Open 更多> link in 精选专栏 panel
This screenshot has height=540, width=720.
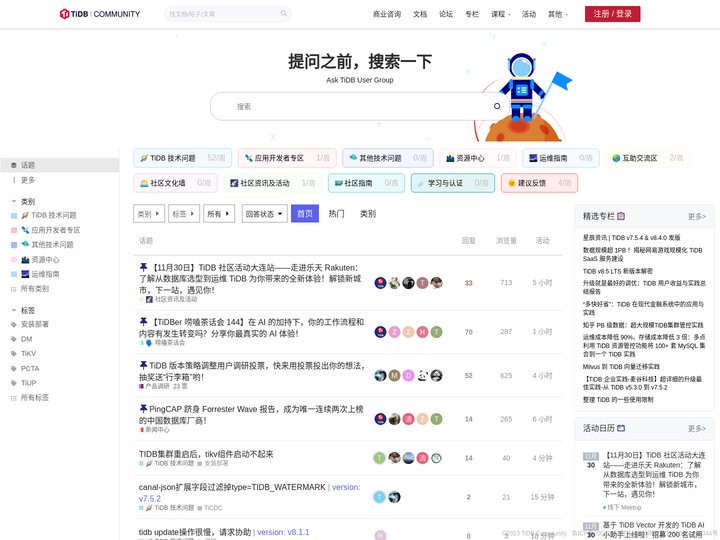click(x=697, y=216)
